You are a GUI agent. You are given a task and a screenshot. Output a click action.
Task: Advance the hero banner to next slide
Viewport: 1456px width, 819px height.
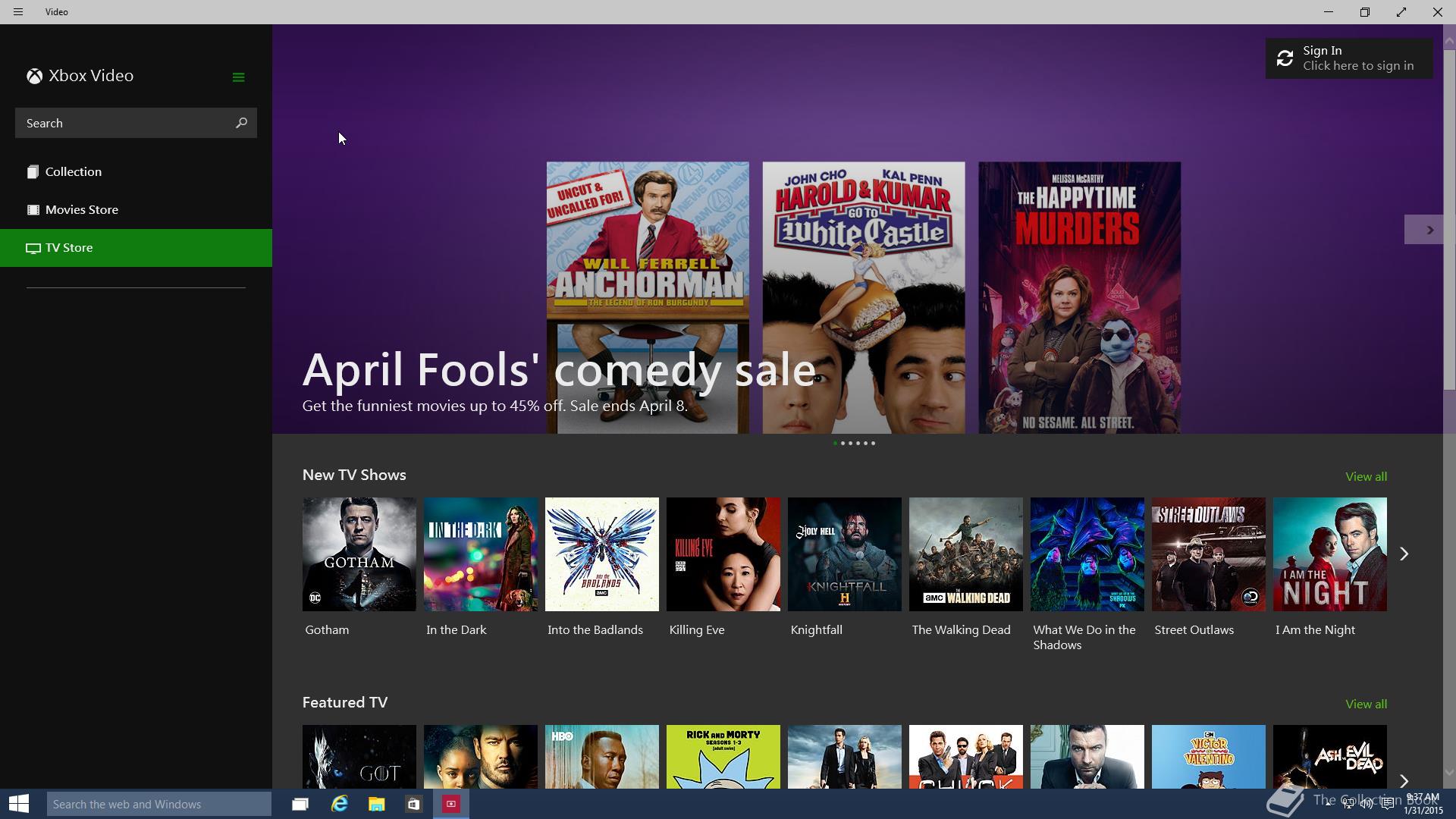coord(1423,230)
